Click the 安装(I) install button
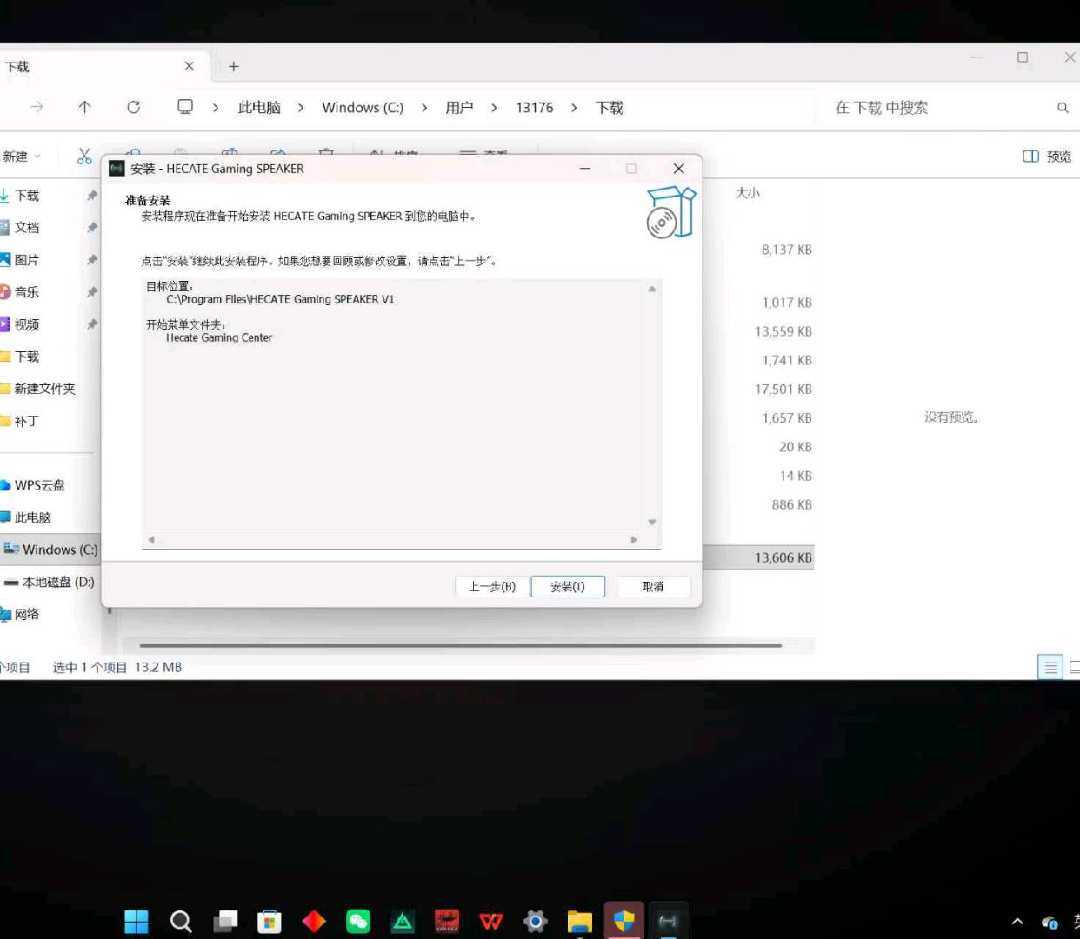The image size is (1080, 939). point(567,587)
